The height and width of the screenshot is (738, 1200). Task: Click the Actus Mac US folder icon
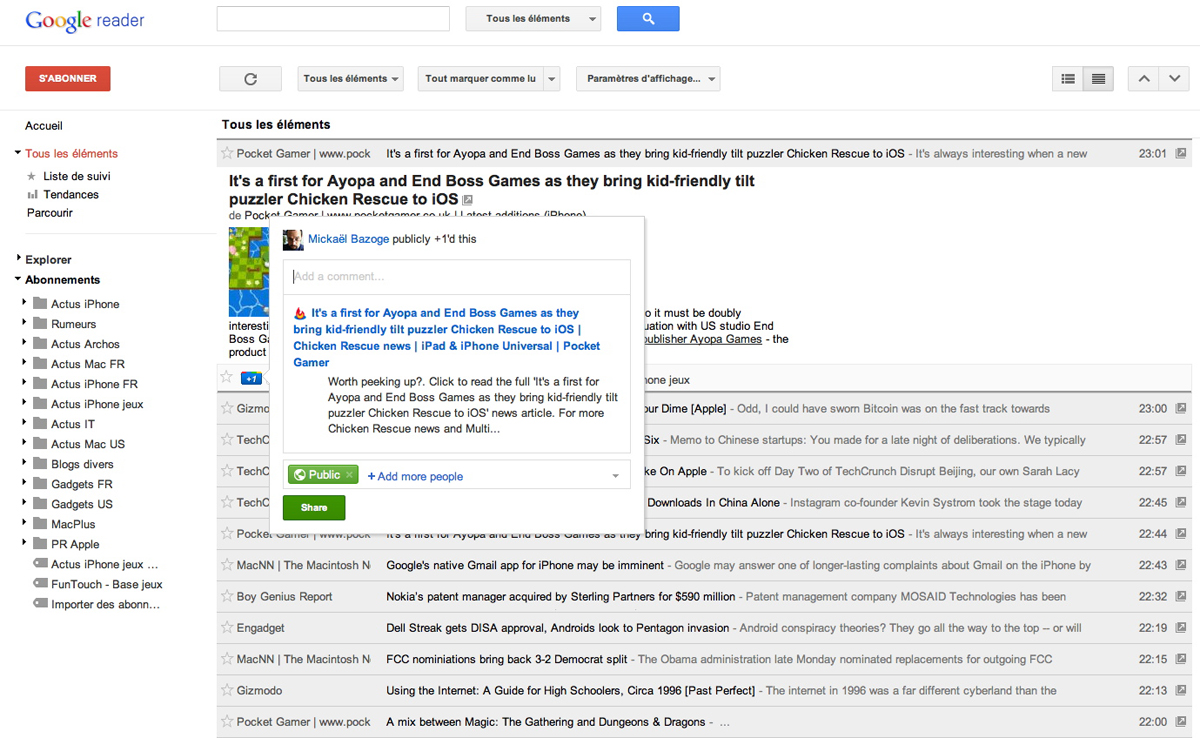40,444
